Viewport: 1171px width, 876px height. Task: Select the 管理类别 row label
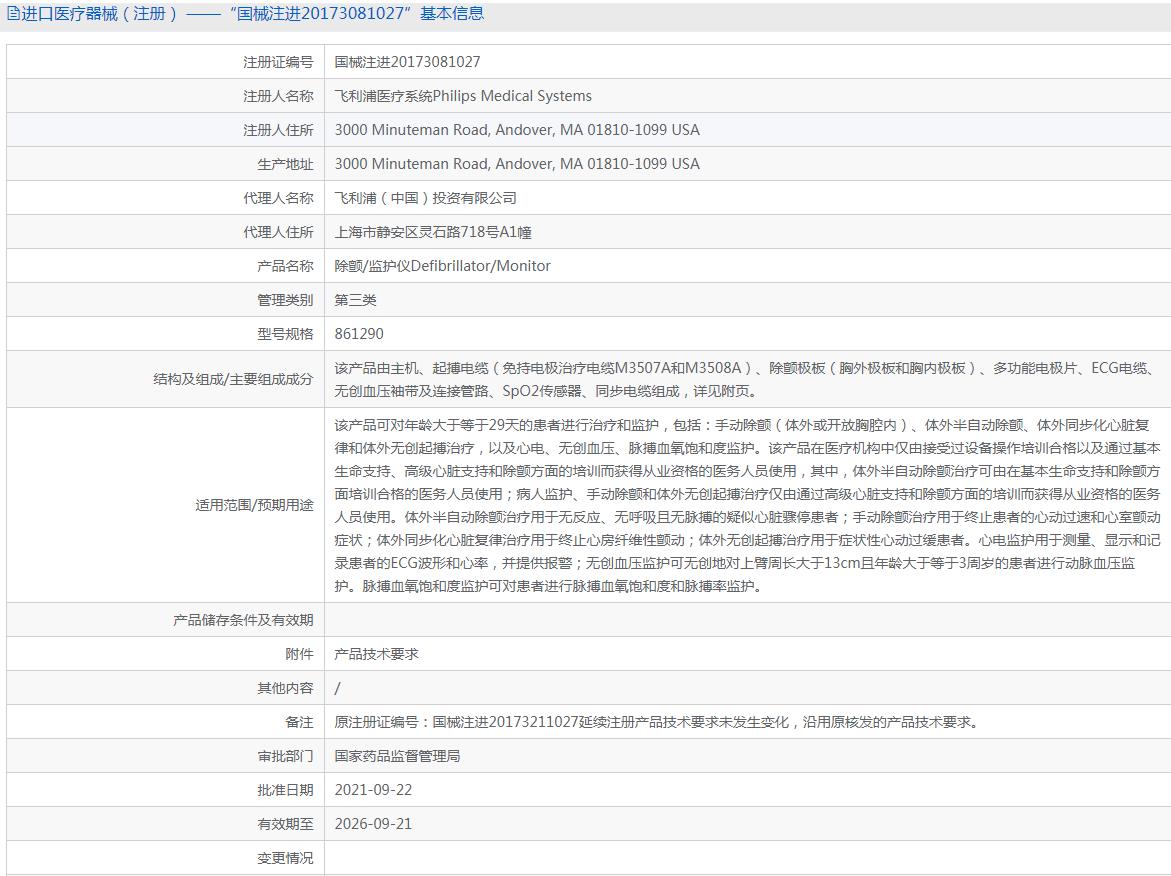pos(285,300)
